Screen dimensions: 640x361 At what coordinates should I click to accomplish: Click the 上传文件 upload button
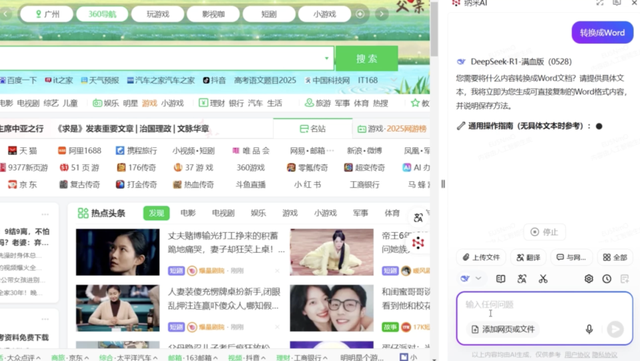(481, 257)
